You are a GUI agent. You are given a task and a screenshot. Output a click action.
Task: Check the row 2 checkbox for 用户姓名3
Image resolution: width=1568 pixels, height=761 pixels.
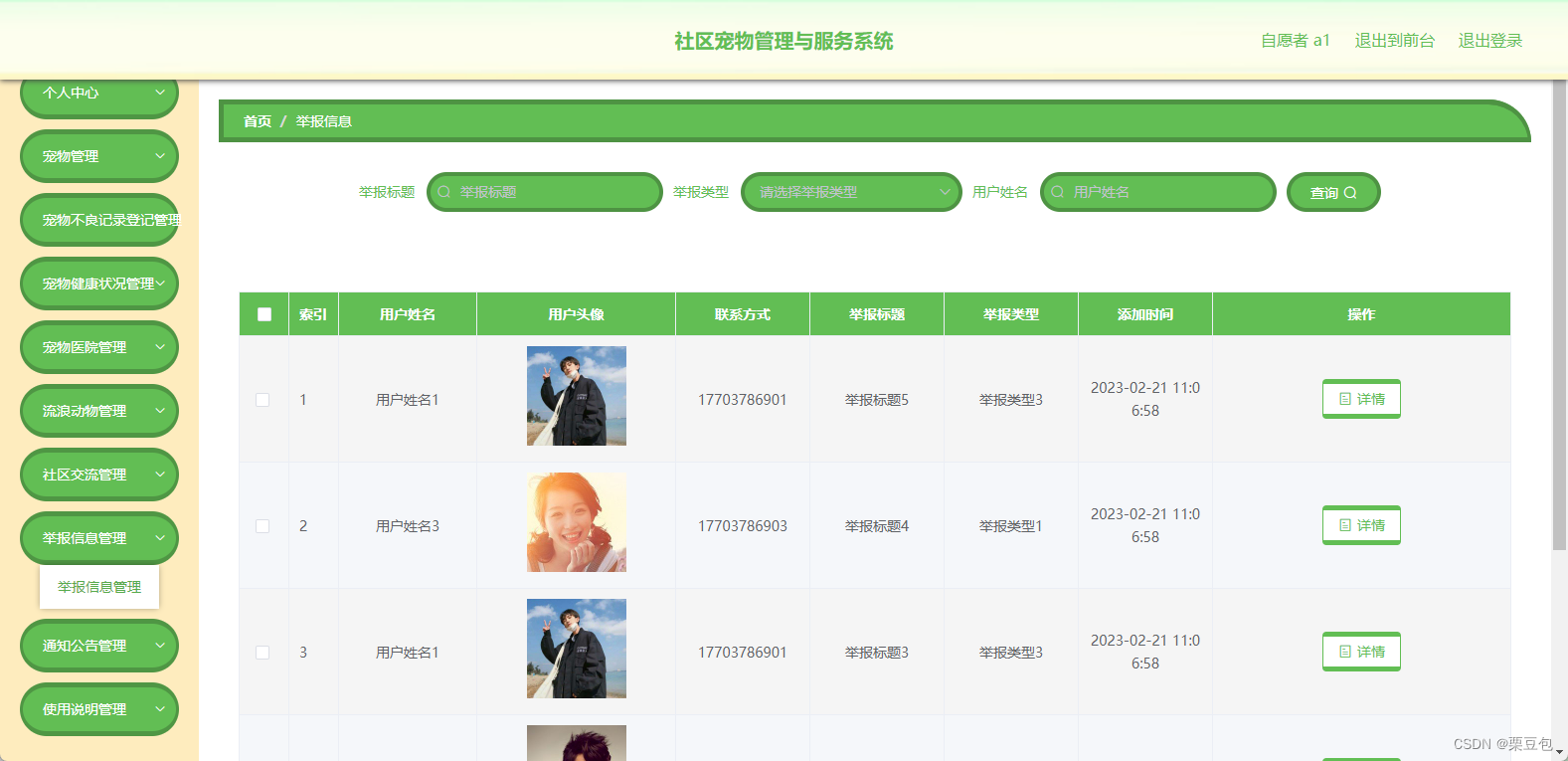[x=262, y=526]
